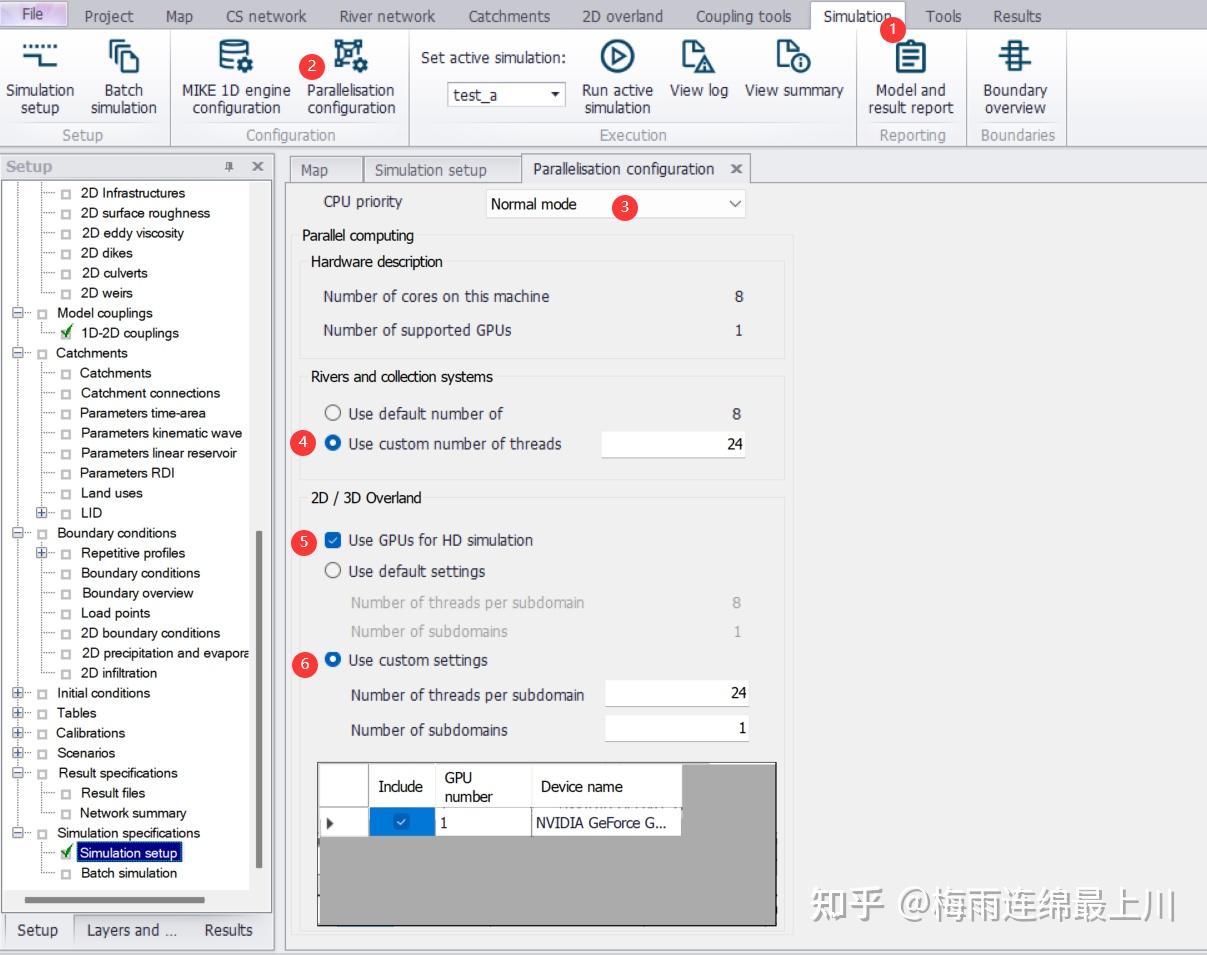Toggle Use GPUs for HD simulation

[x=333, y=541]
